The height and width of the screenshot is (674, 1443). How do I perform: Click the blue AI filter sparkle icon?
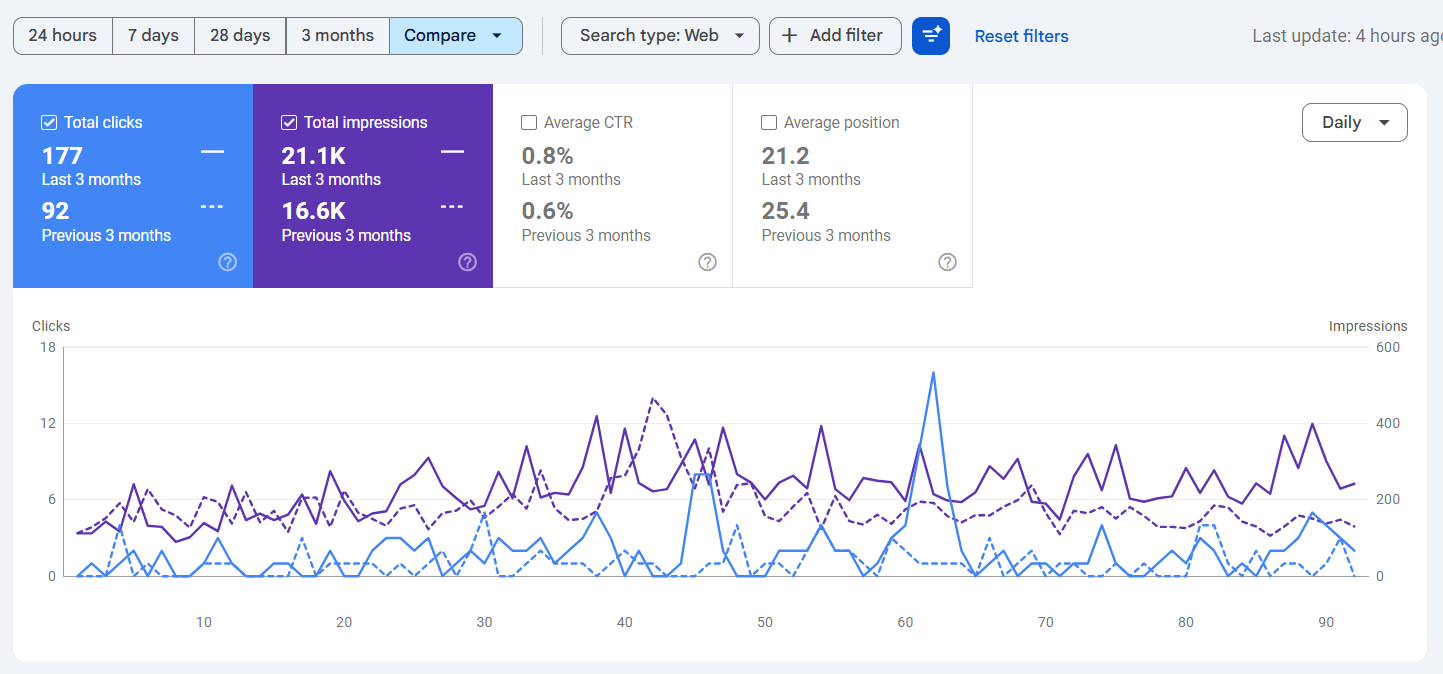pyautogui.click(x=931, y=36)
